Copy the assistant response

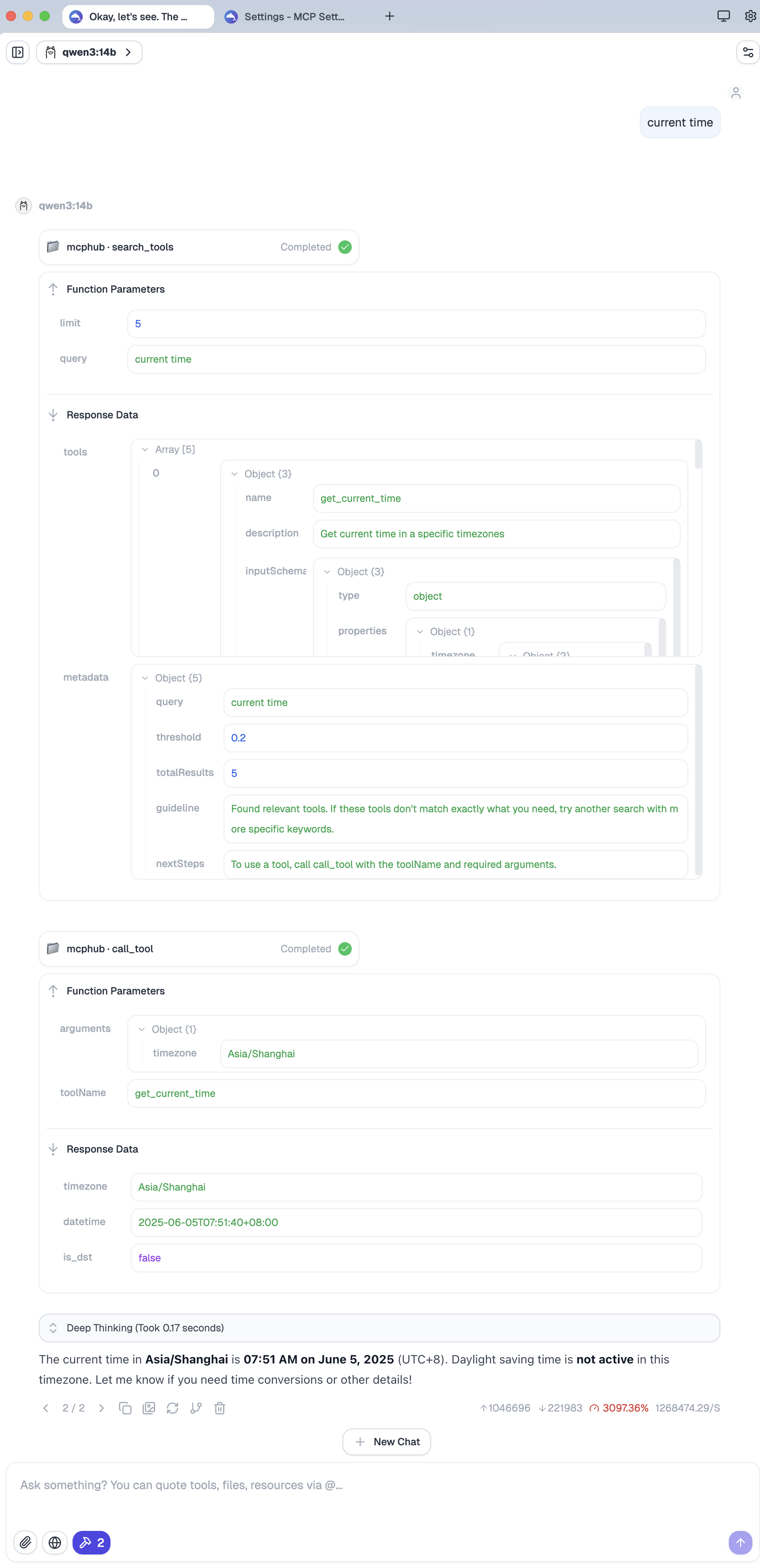[125, 1408]
